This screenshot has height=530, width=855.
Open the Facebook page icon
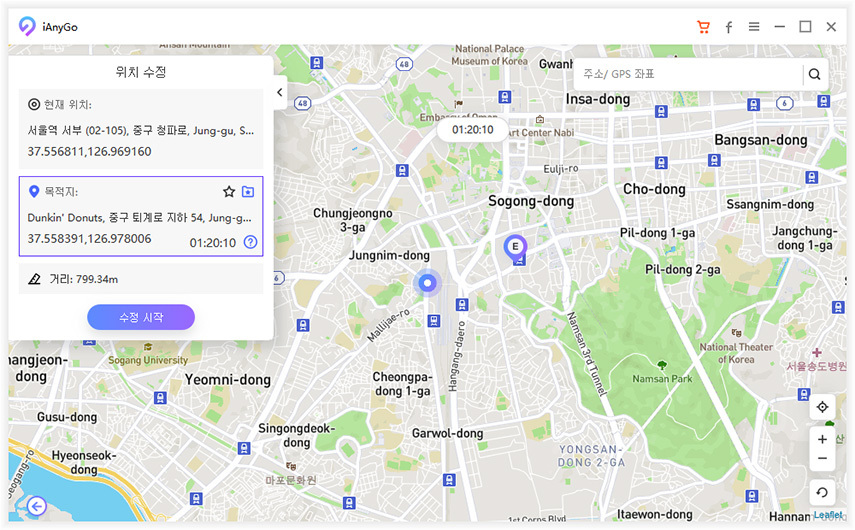tap(728, 27)
